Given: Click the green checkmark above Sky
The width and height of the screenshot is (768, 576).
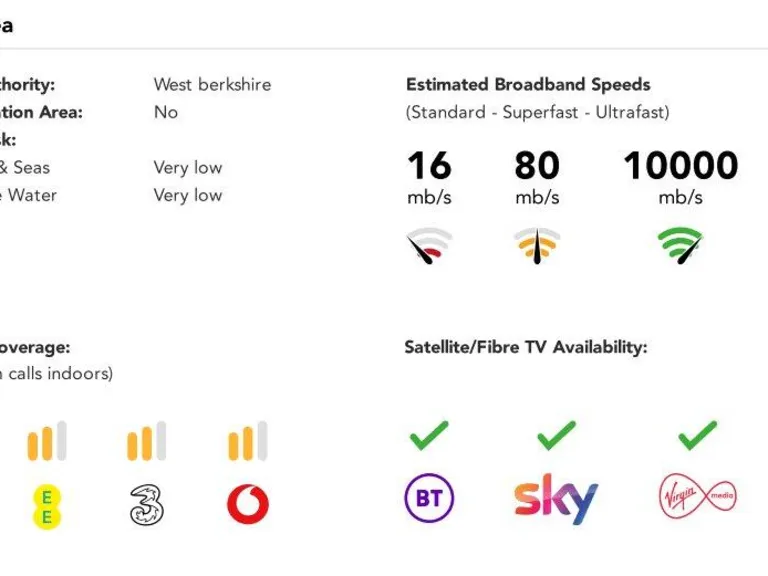Looking at the screenshot, I should click(556, 435).
